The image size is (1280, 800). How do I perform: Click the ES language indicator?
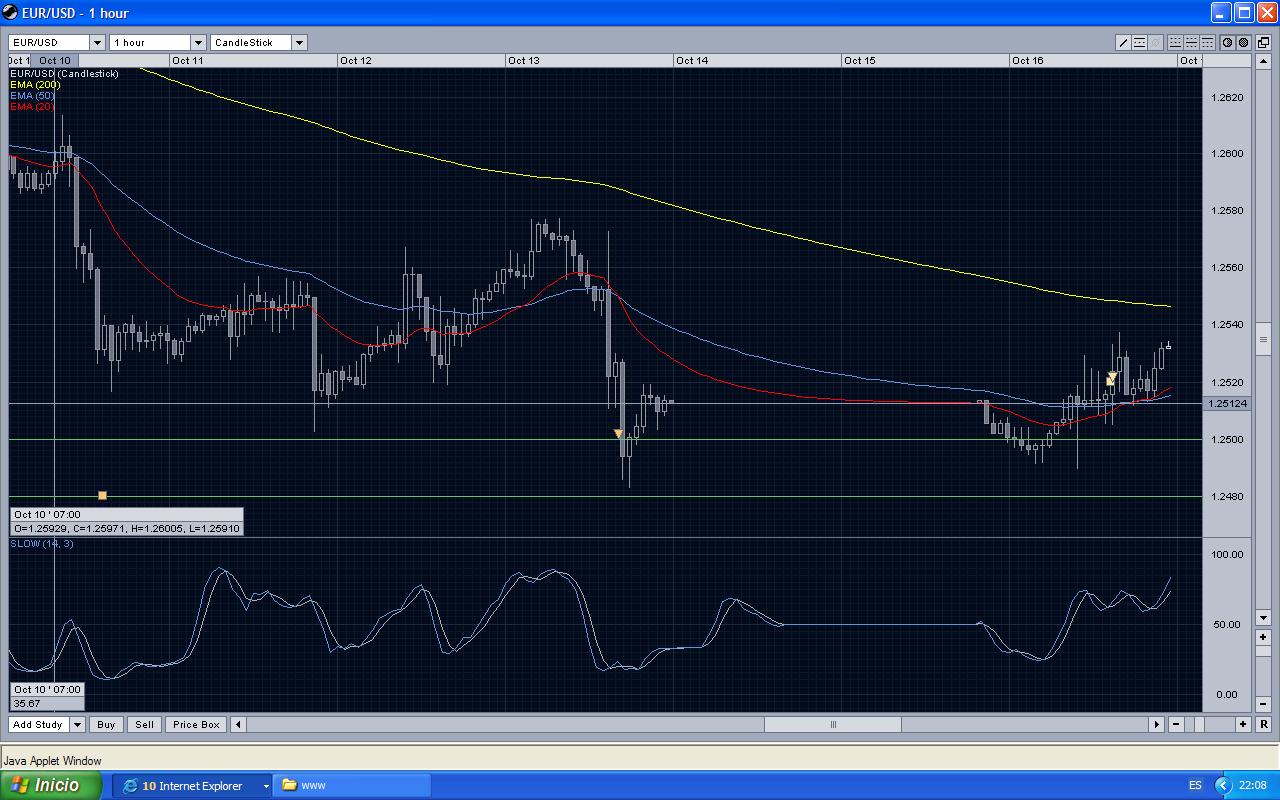pos(1195,786)
